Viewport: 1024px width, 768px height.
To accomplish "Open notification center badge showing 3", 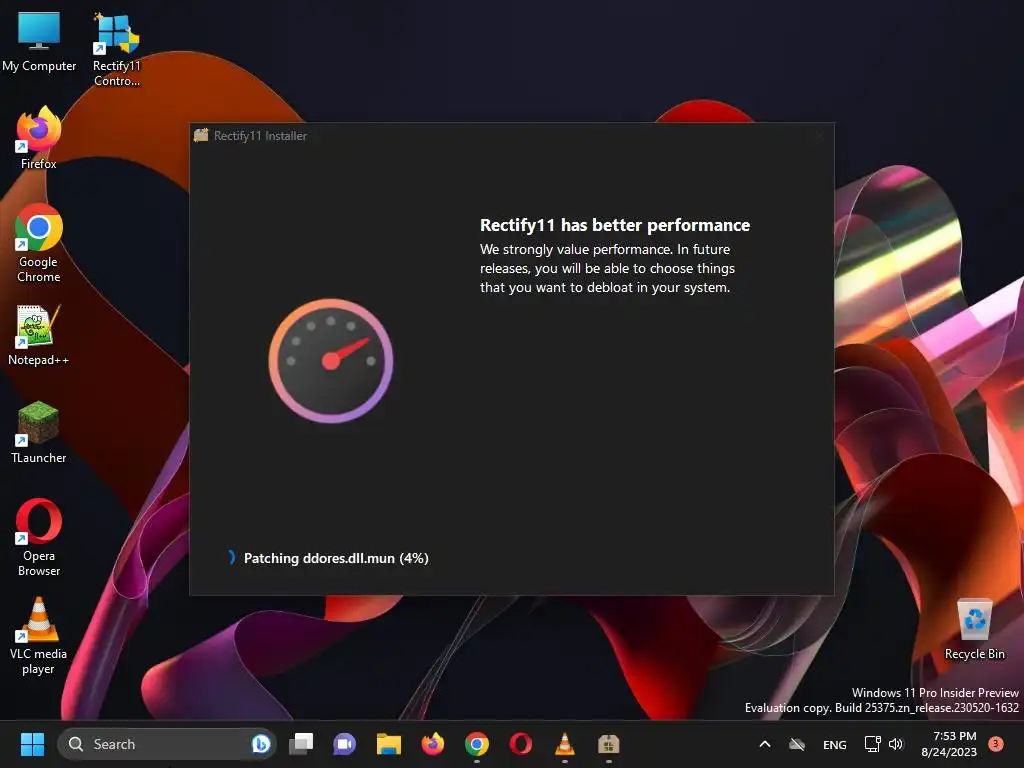I will (x=996, y=743).
